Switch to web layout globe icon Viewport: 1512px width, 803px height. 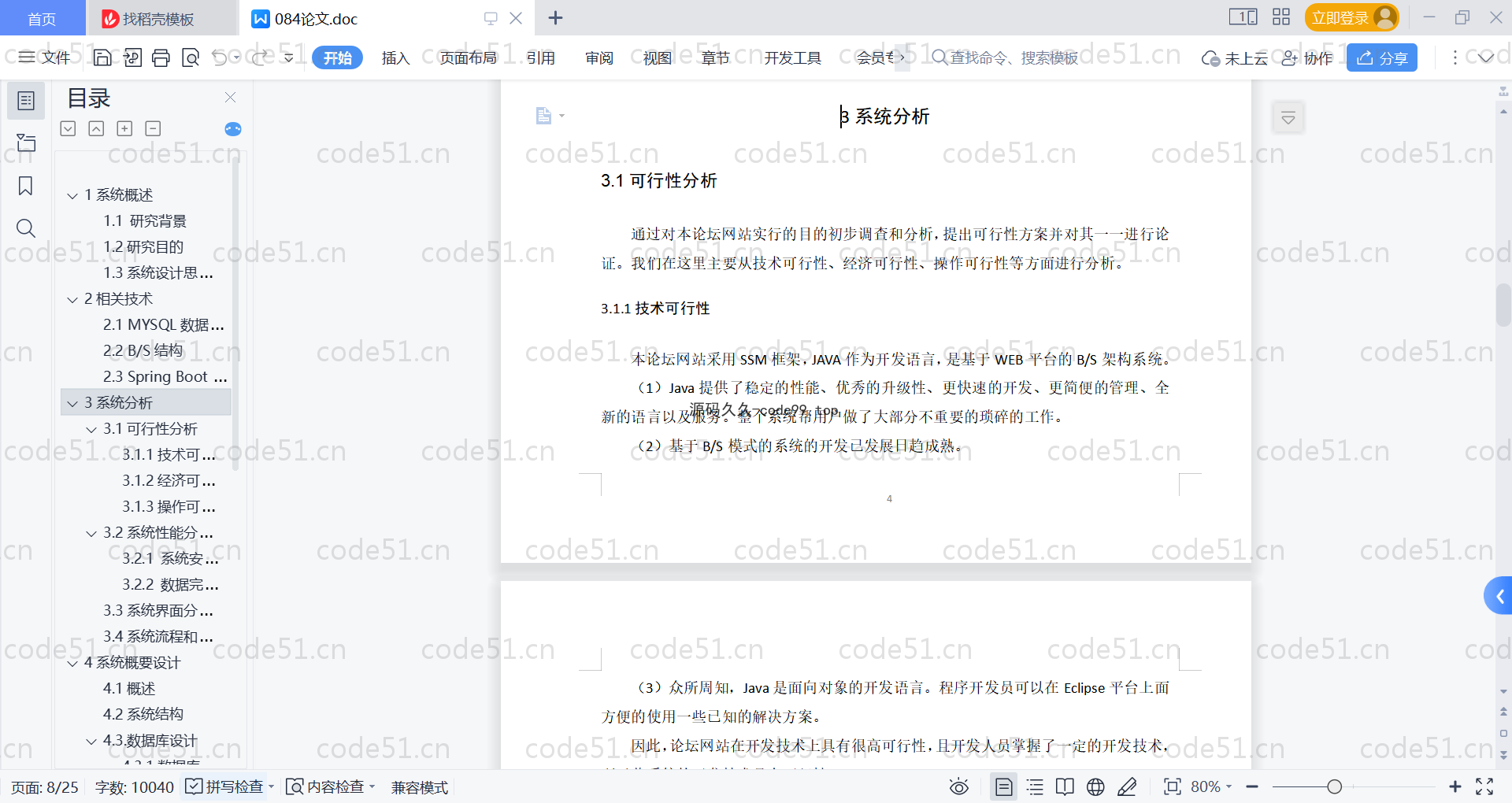click(1095, 786)
